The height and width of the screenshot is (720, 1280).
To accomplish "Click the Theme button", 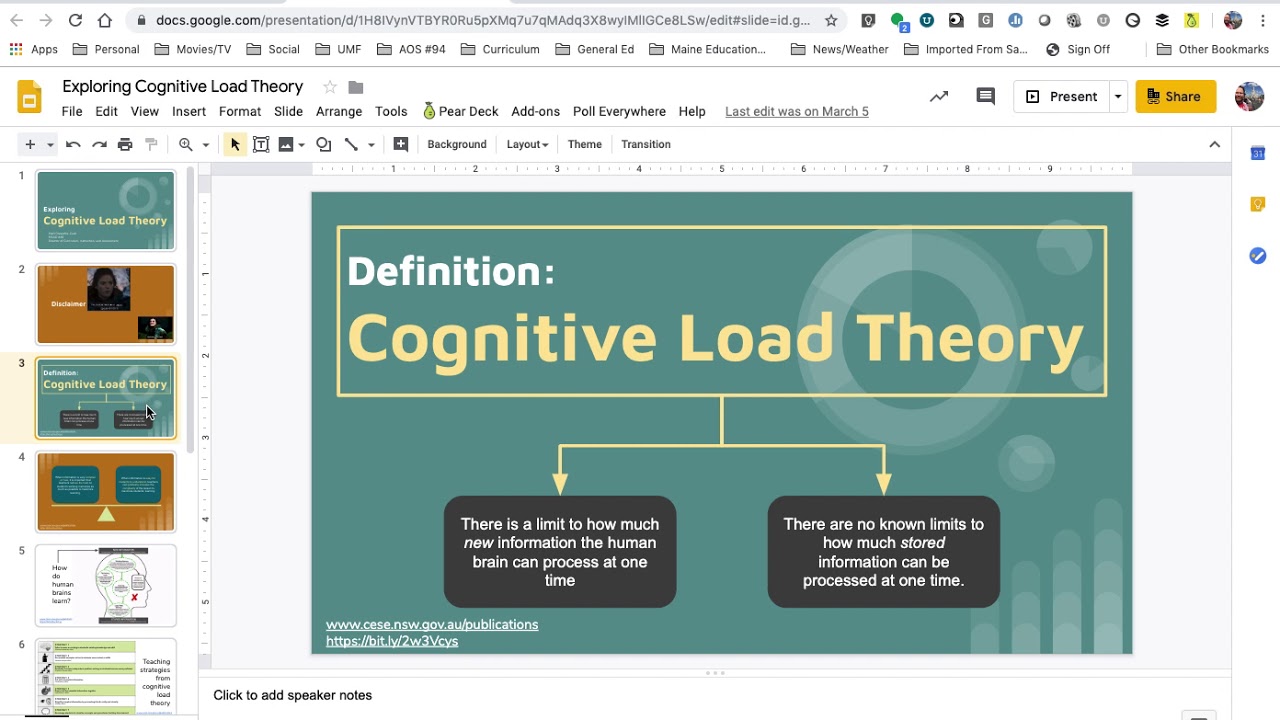I will [x=585, y=144].
